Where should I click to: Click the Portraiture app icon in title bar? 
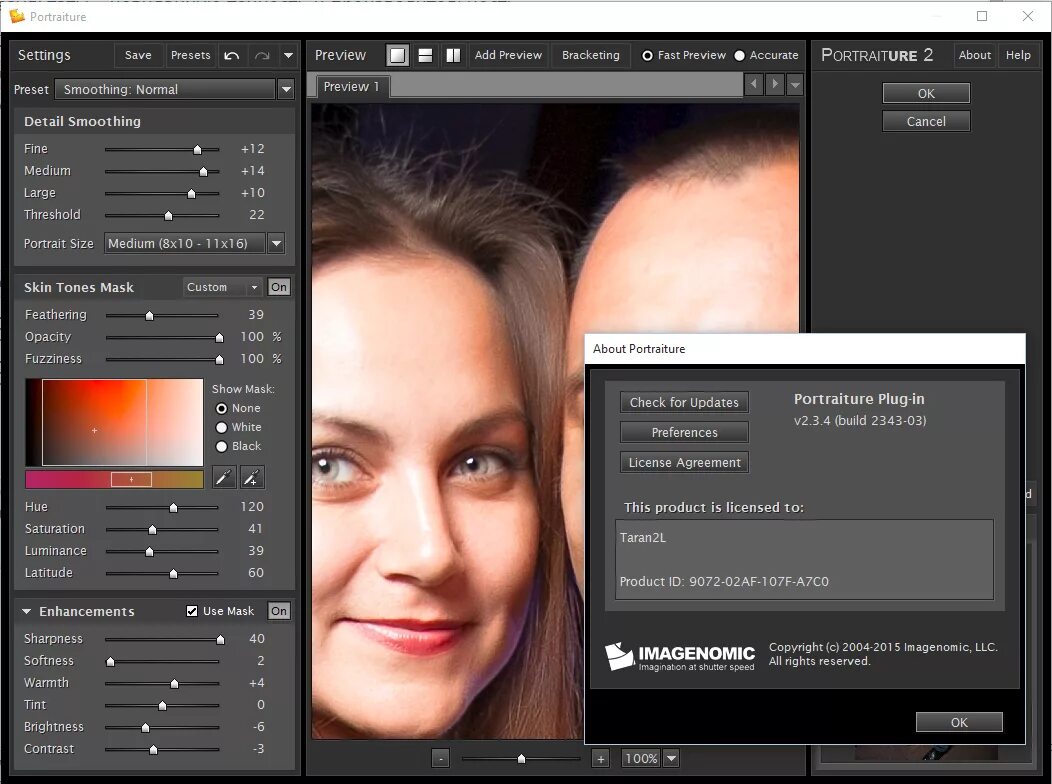click(16, 15)
